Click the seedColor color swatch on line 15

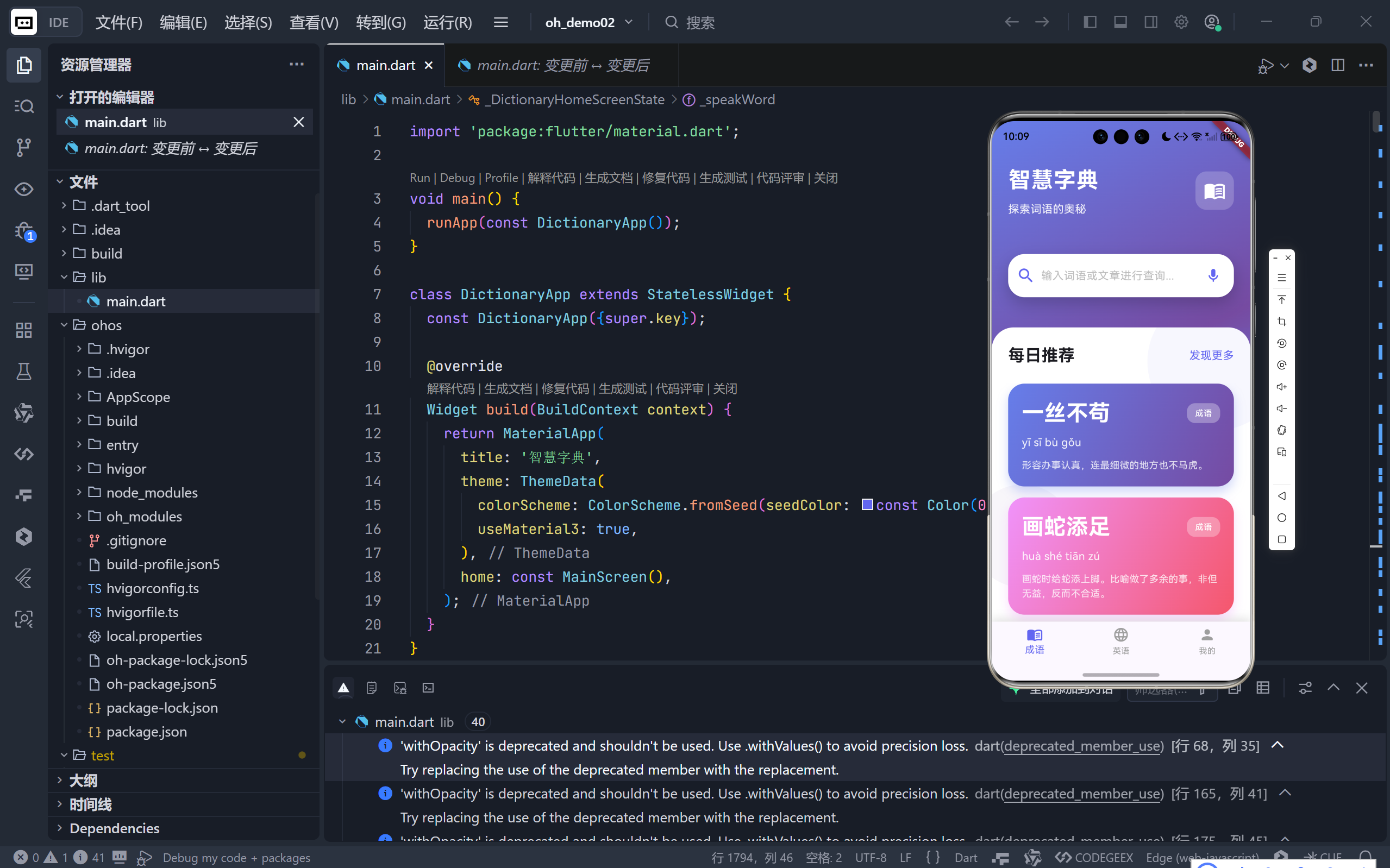click(867, 505)
